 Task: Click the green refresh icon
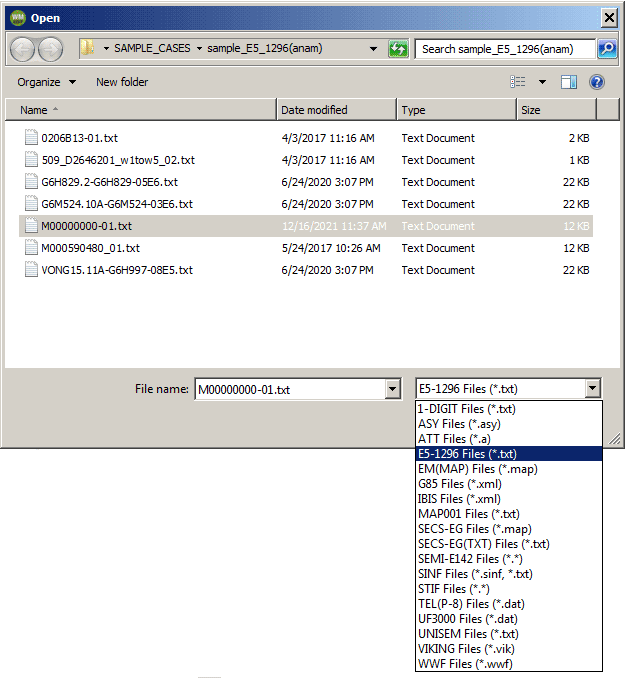[x=398, y=49]
